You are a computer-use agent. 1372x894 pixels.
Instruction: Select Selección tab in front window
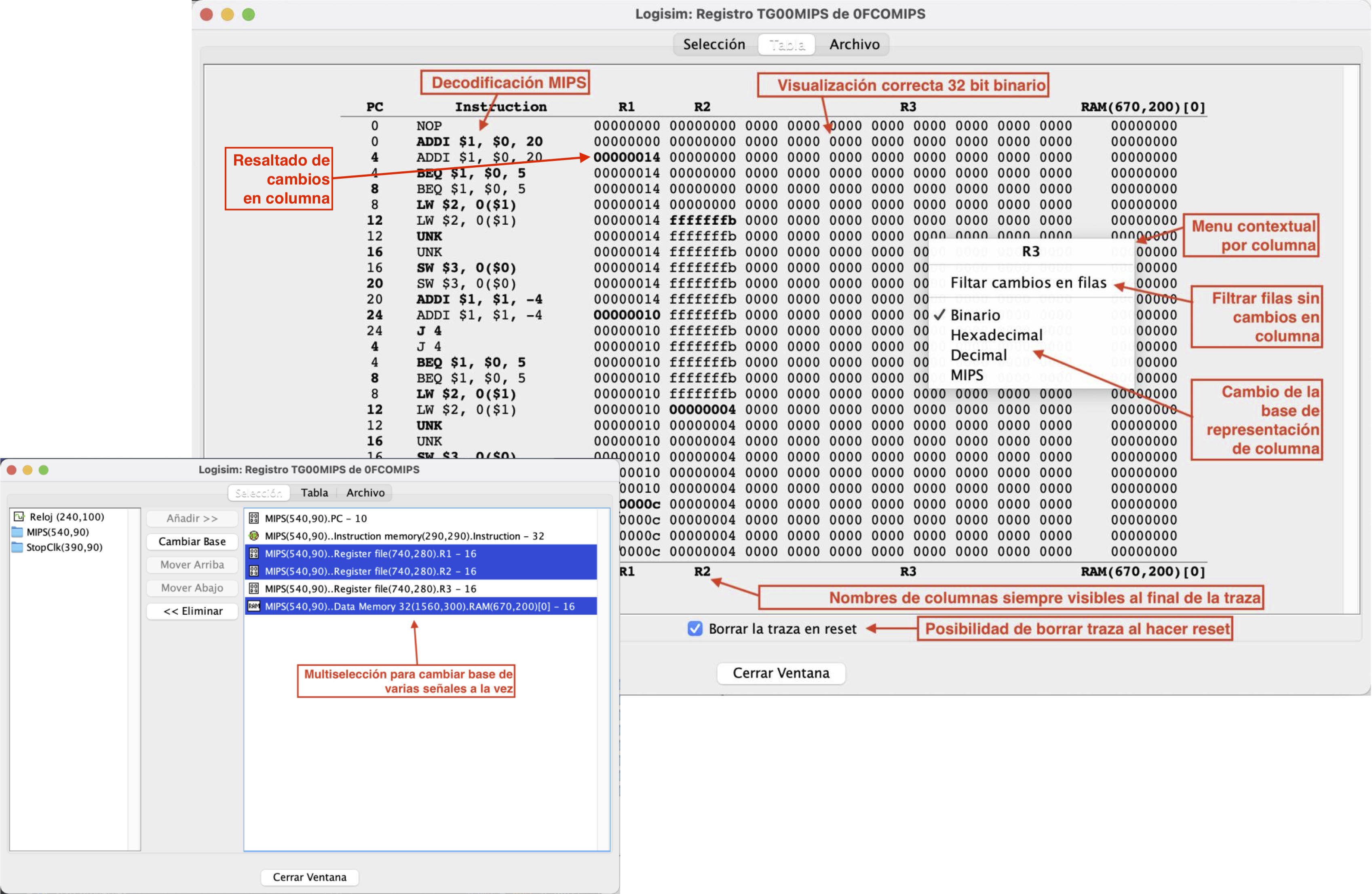259,493
